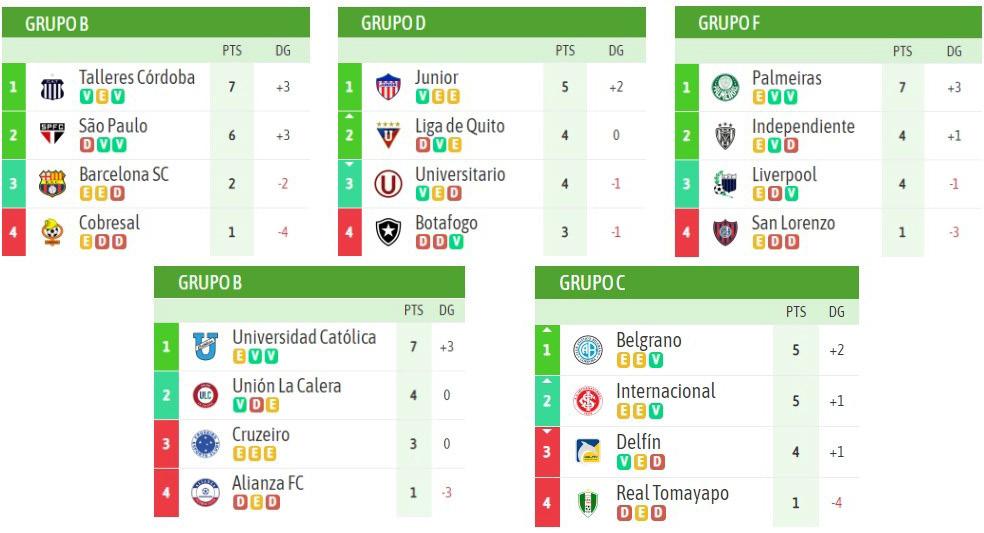Open the Real Tomayapo team link
The width and height of the screenshot is (984, 533).
(x=673, y=493)
